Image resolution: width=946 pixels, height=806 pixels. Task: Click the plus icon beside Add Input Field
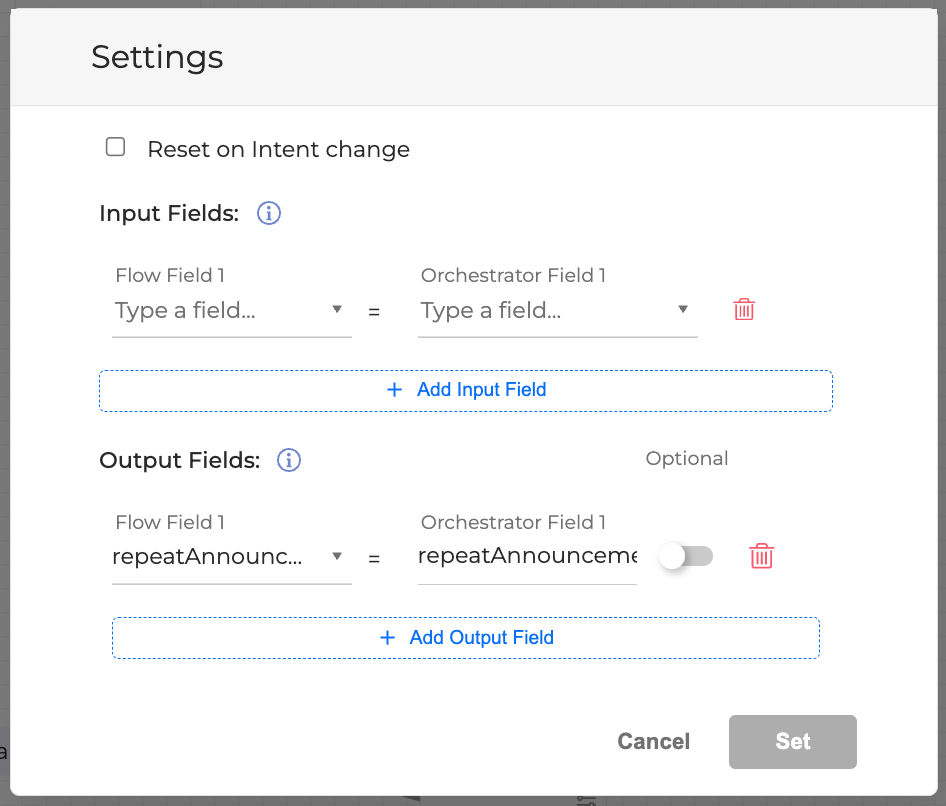(394, 390)
